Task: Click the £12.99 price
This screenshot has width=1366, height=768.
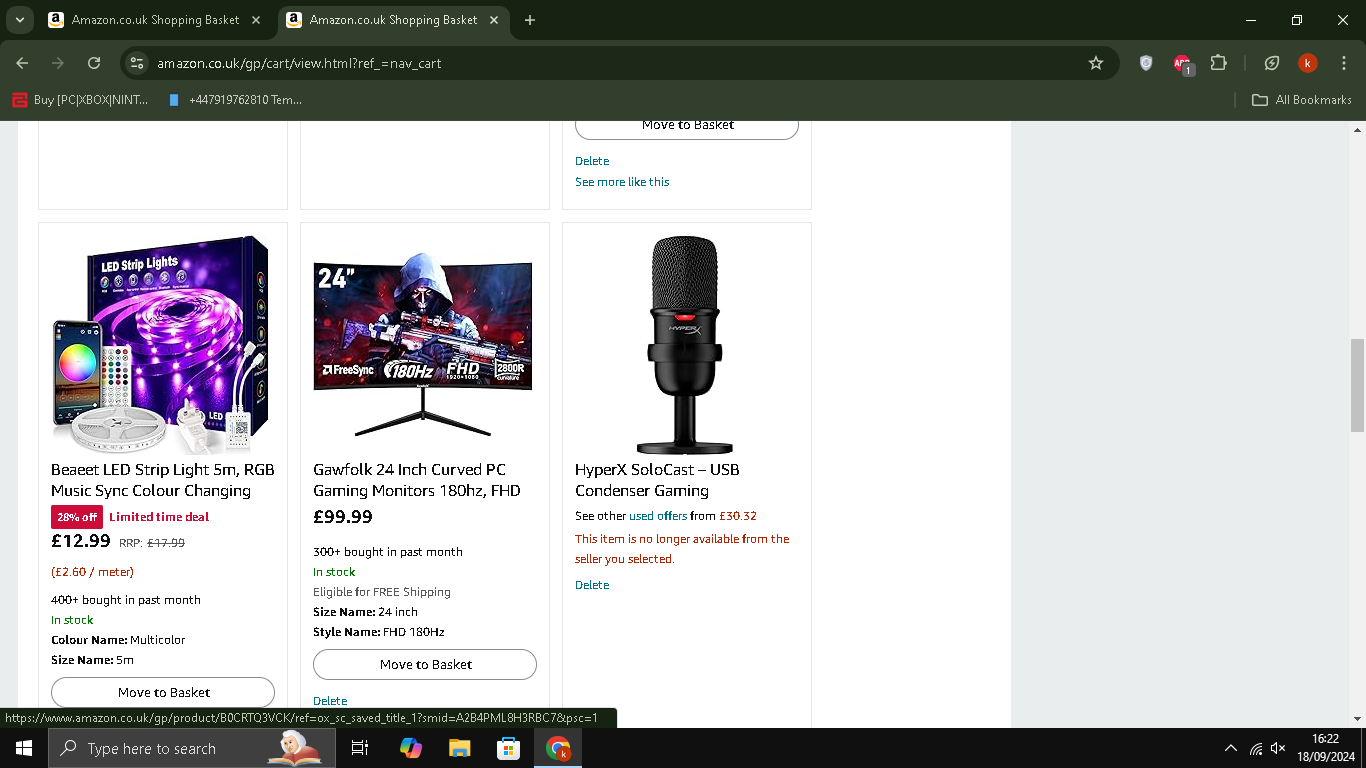Action: (81, 541)
